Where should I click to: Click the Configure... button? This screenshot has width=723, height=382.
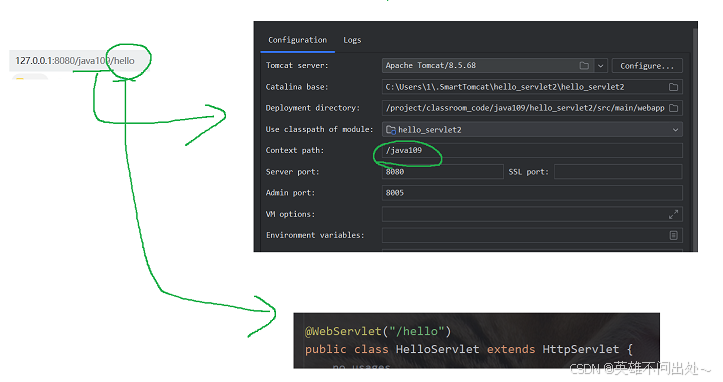click(x=647, y=66)
